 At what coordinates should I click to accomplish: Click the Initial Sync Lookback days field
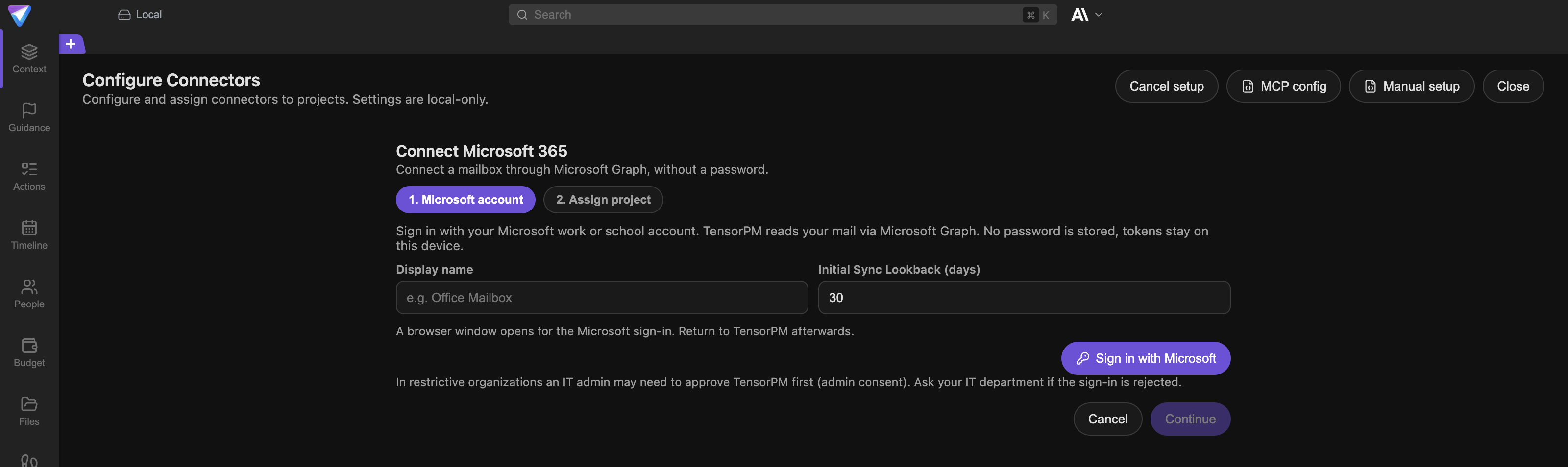coord(1024,297)
